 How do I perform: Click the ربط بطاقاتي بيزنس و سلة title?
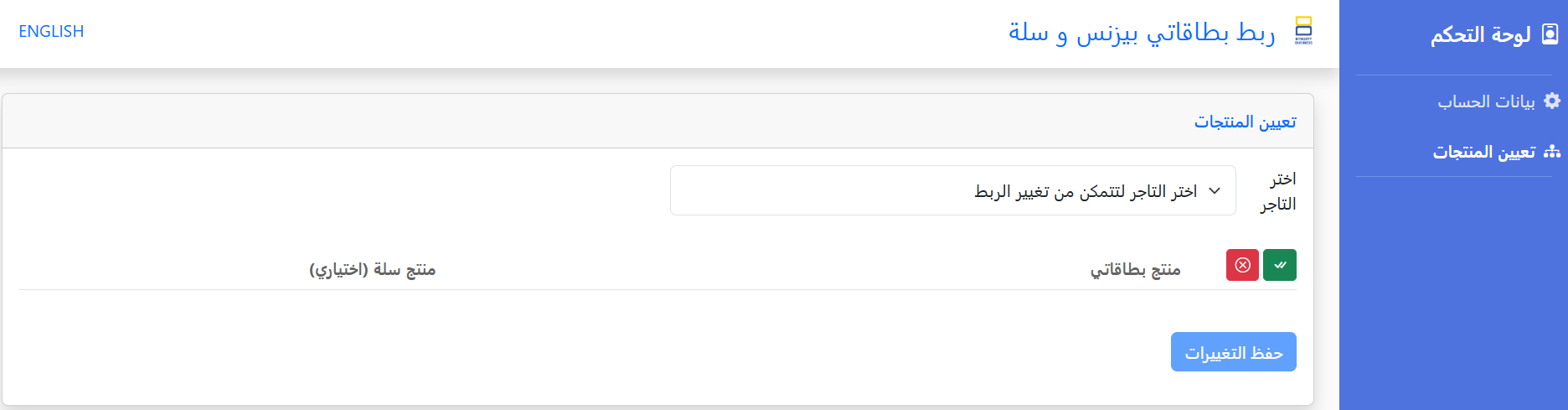coord(1141,33)
